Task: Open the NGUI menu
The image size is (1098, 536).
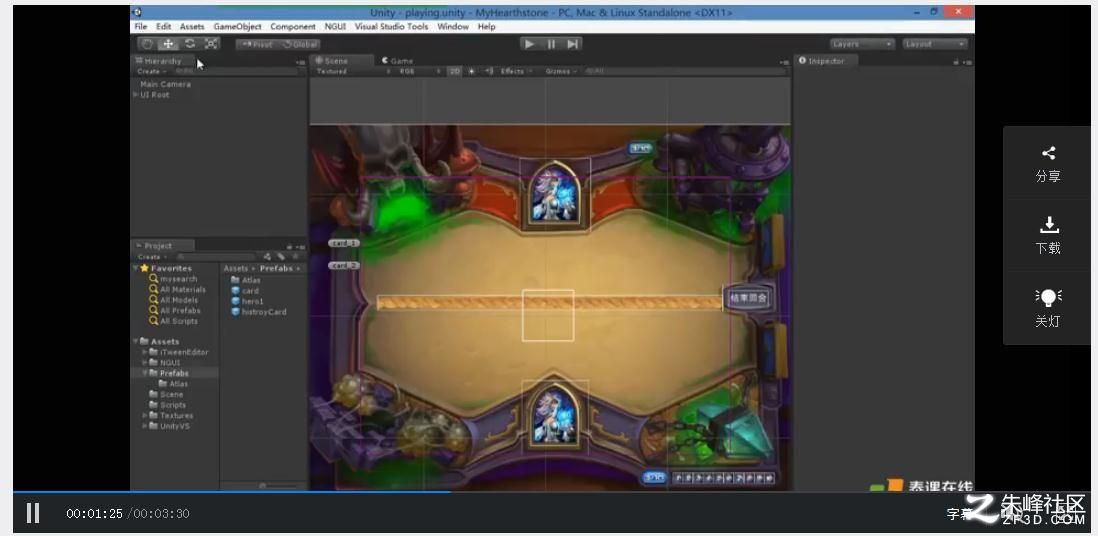Action: tap(335, 27)
